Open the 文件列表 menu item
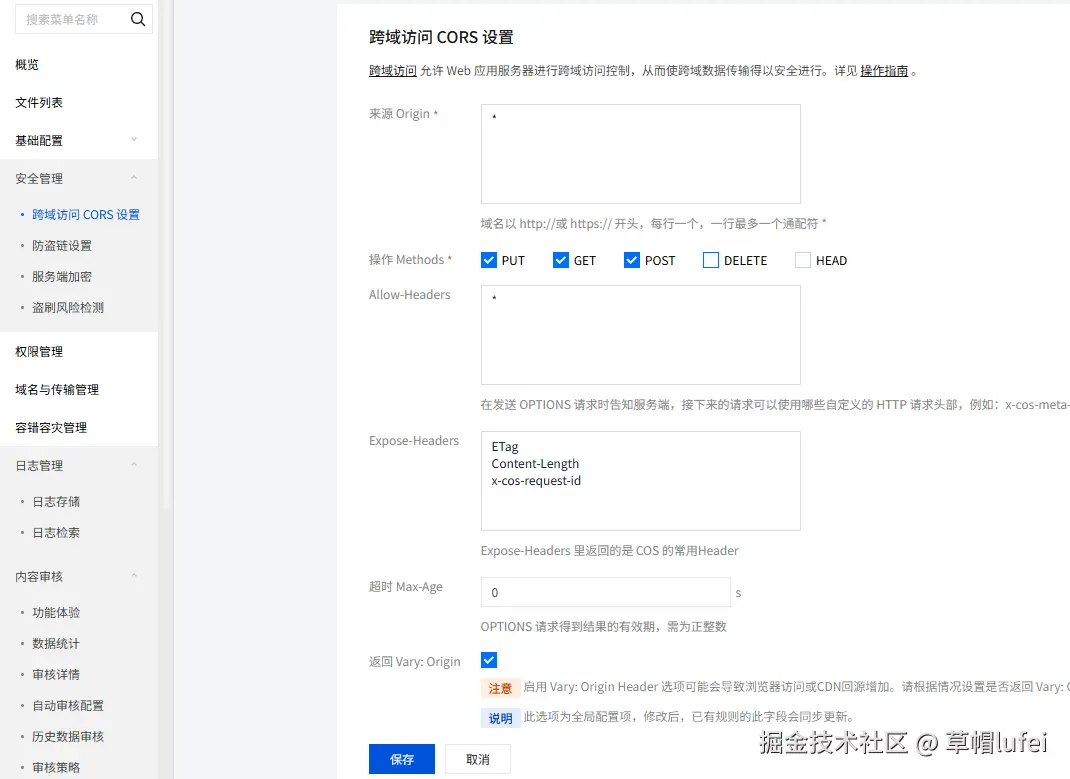 tap(39, 102)
